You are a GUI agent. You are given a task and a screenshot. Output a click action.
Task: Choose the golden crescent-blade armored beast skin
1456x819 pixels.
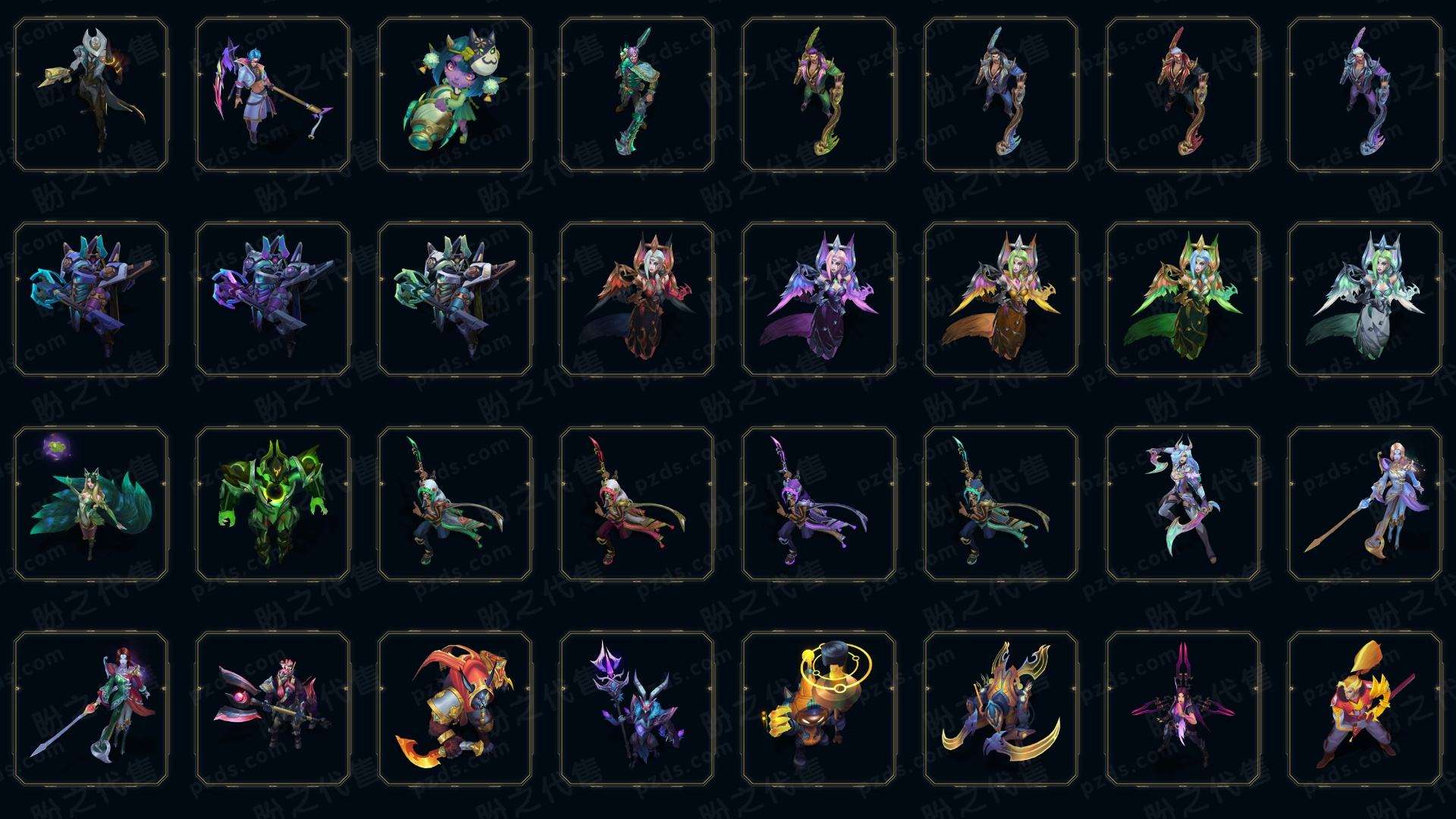pos(1001,708)
